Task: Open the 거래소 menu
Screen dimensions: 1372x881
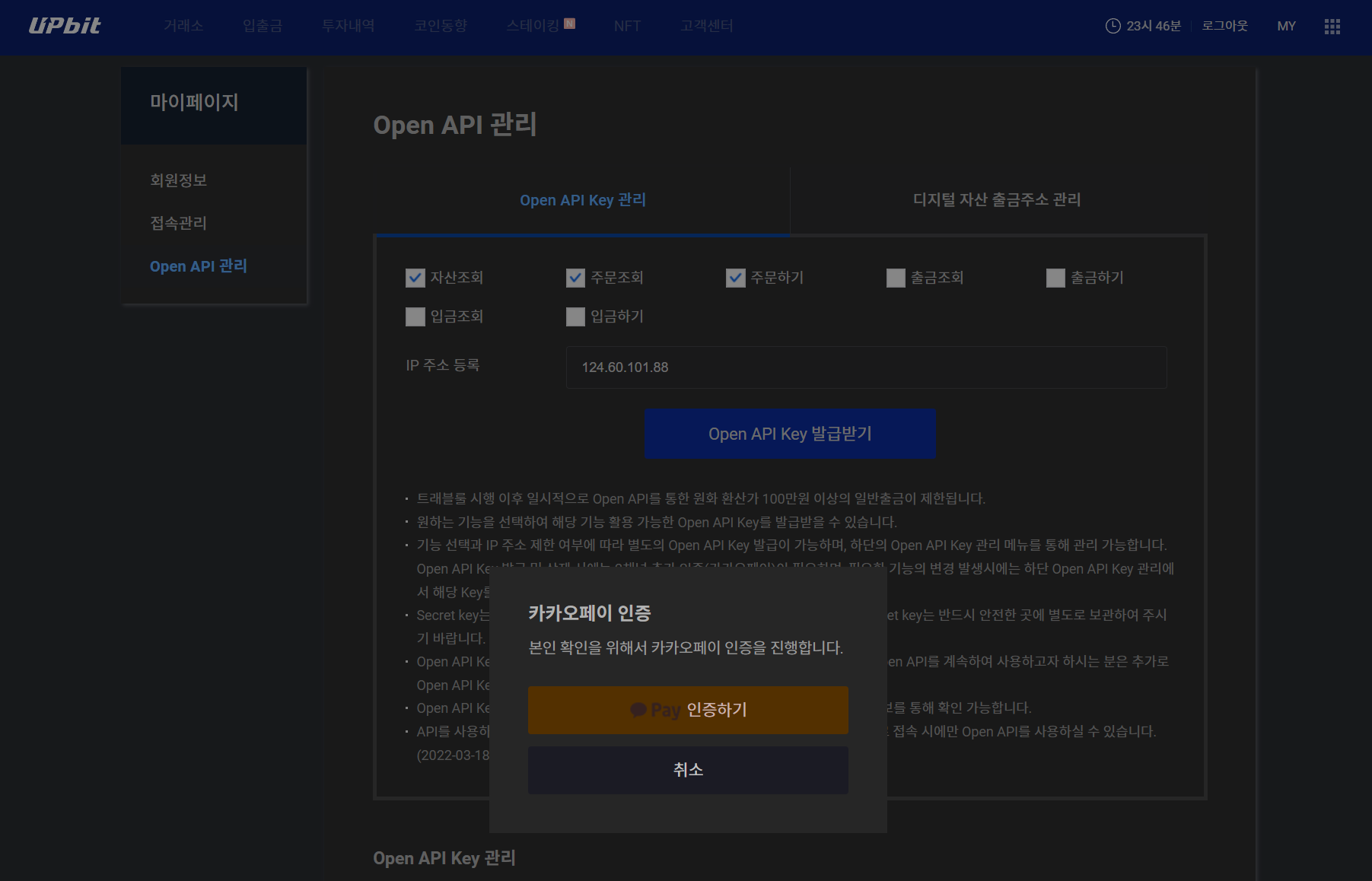Action: point(183,26)
